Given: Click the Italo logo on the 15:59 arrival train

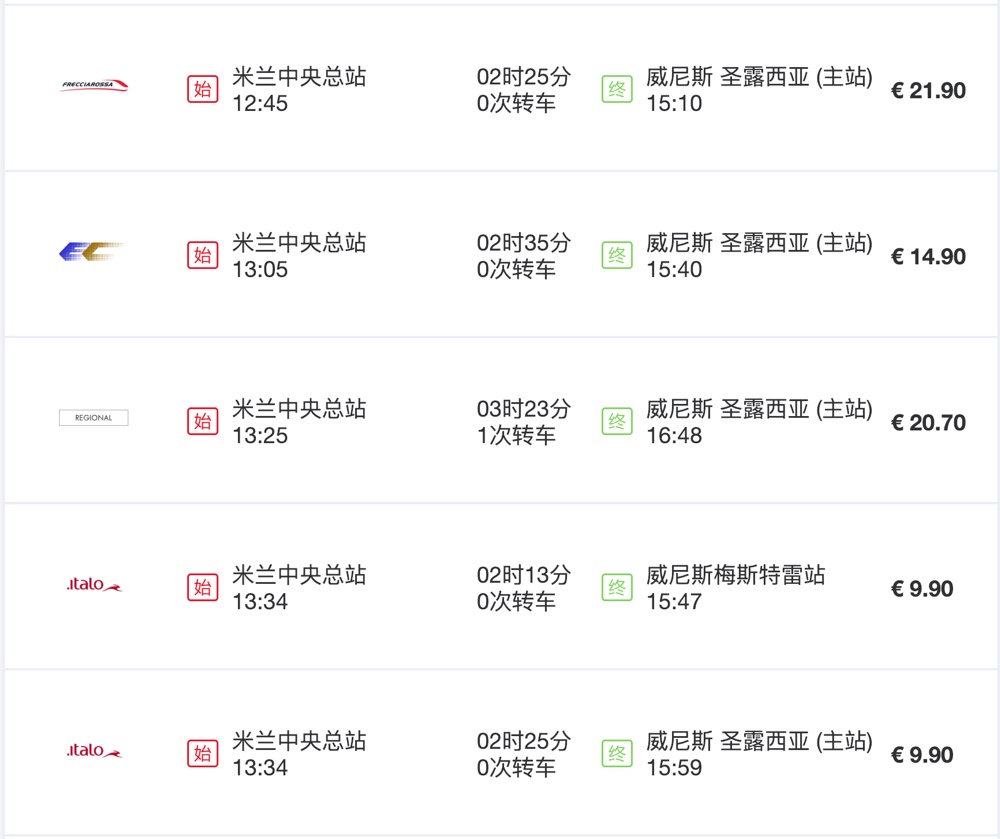Looking at the screenshot, I should (x=94, y=751).
